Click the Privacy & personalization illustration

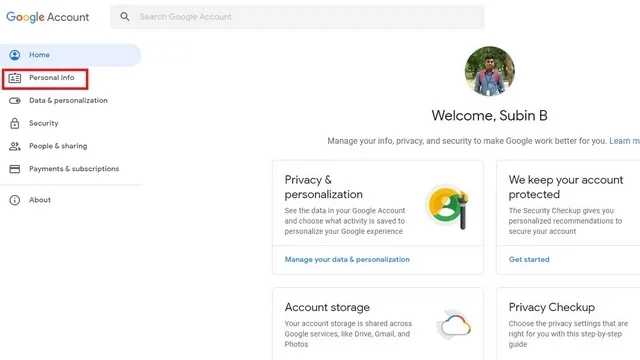(447, 207)
